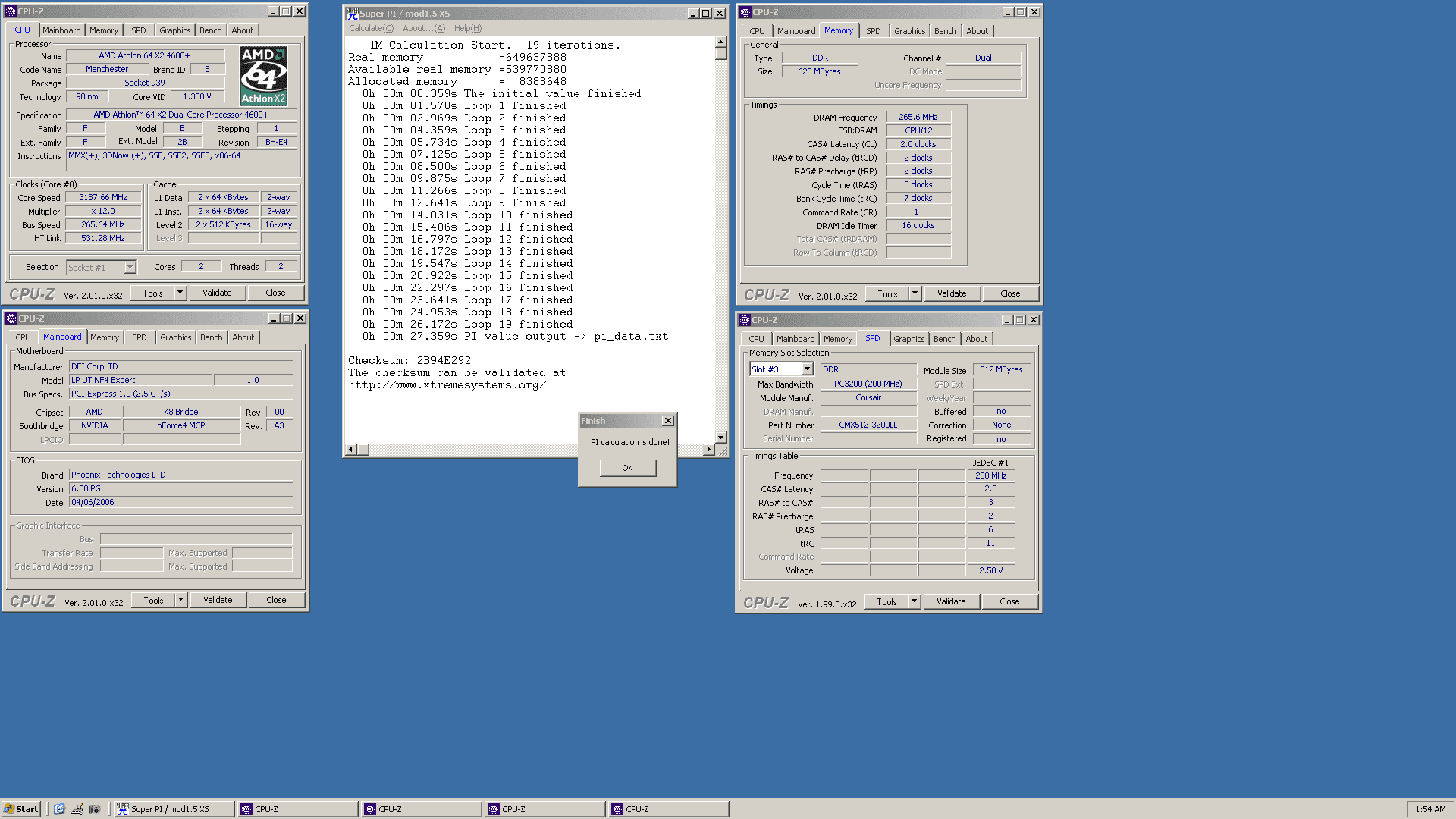This screenshot has height=819, width=1456.
Task: Click Validate in the SPD window
Action: click(x=951, y=601)
